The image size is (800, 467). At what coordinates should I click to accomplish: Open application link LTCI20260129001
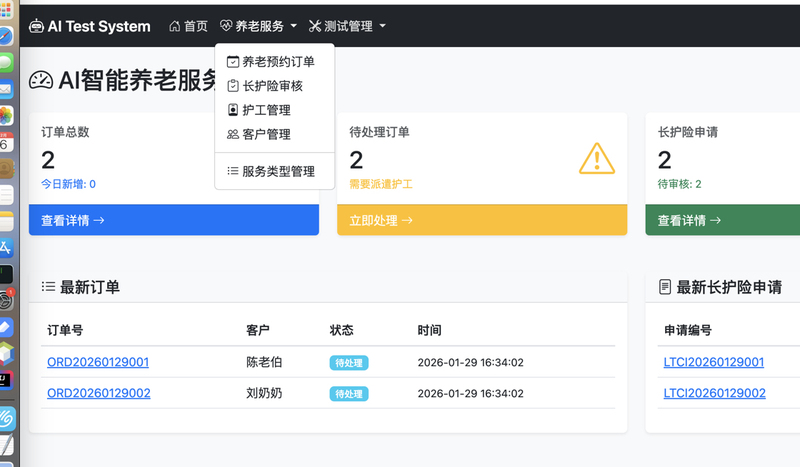714,362
